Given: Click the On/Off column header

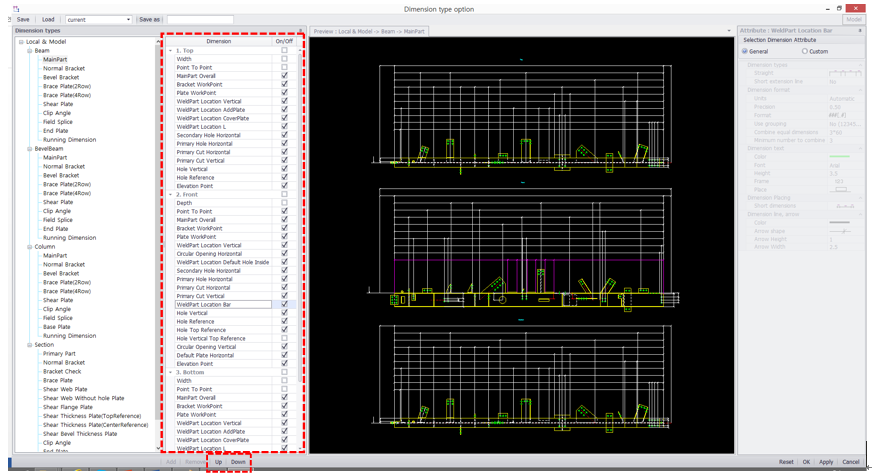Looking at the screenshot, I should coord(284,41).
